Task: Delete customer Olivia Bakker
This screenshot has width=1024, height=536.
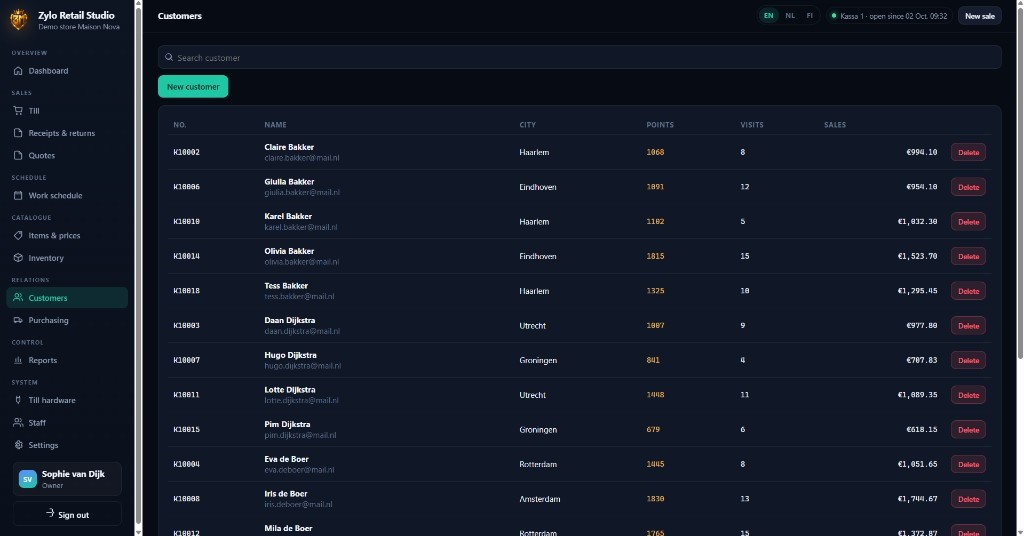Action: [x=968, y=256]
